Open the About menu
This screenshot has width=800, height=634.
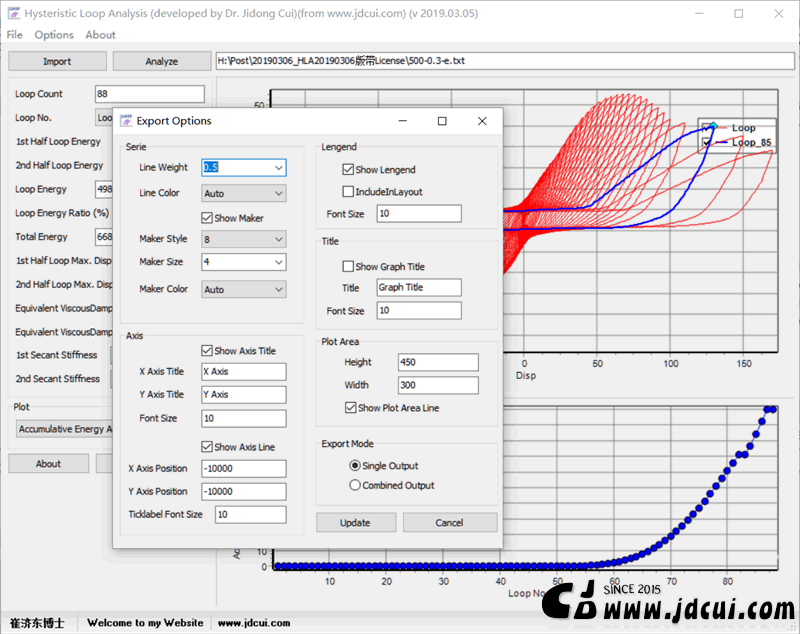[100, 35]
